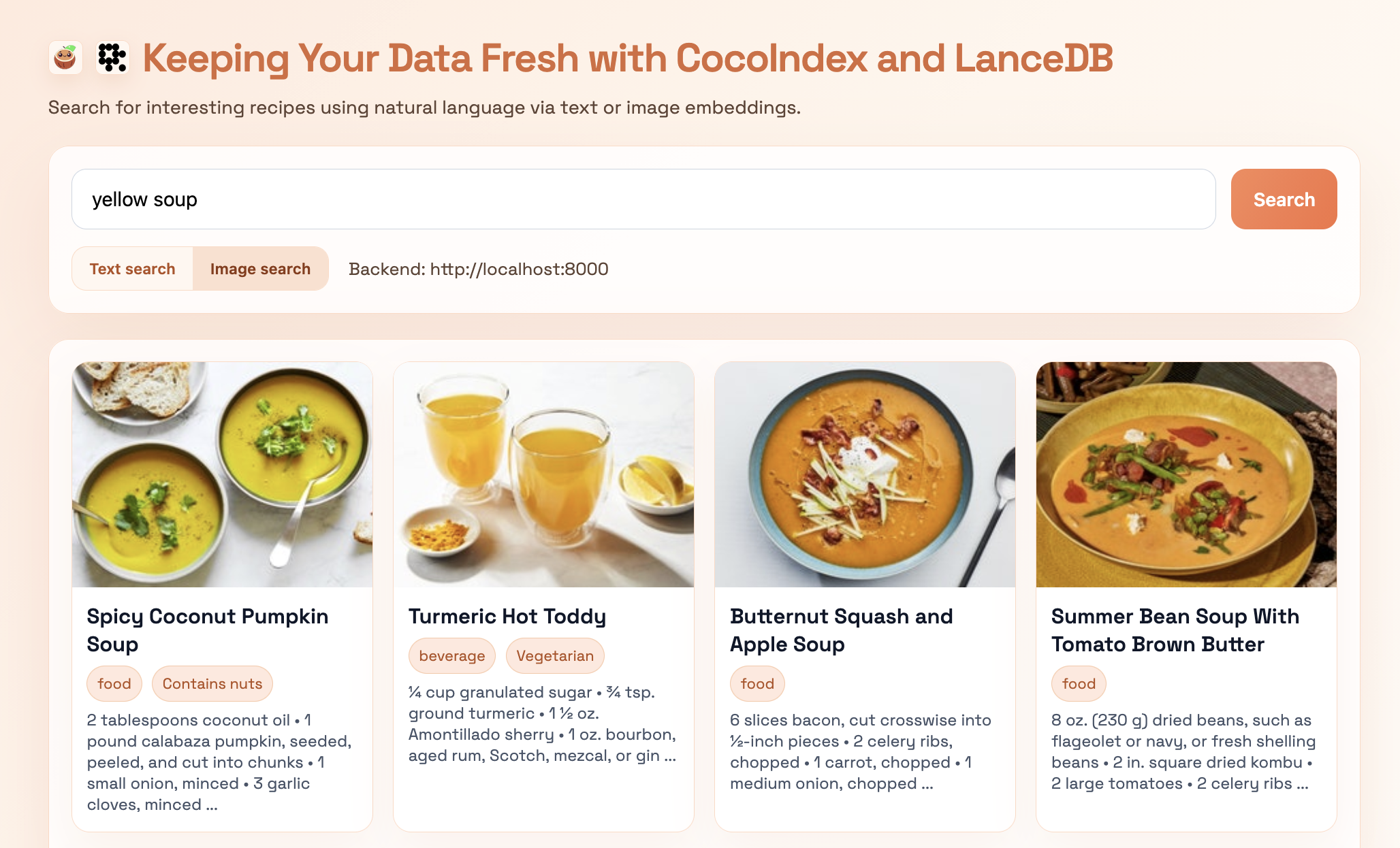
Task: Click the LanceDB dotted logo icon
Action: [112, 58]
